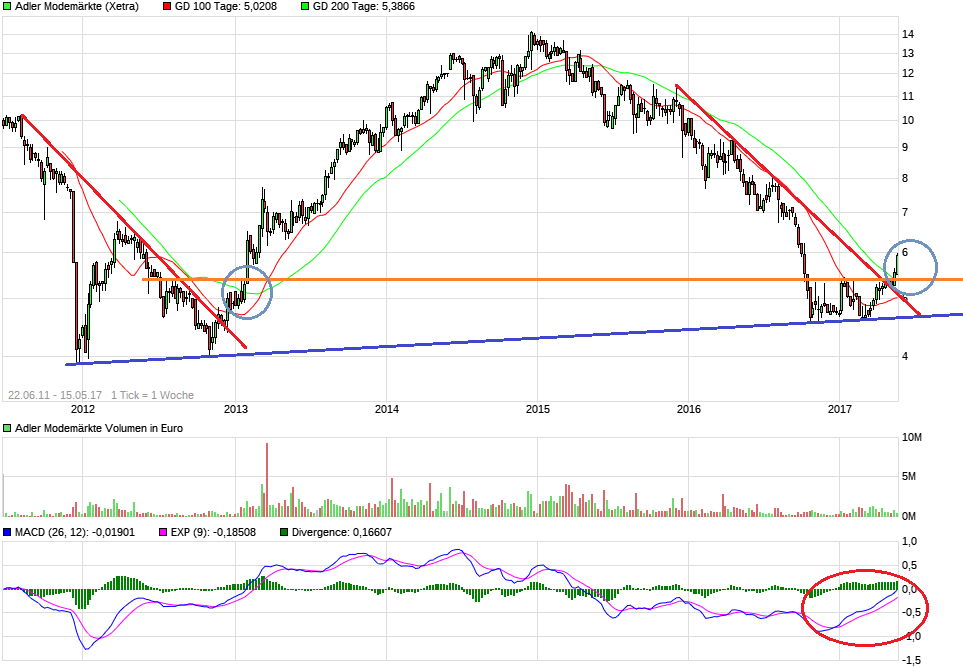
Task: Select the 2016 label on the time axis
Action: tap(689, 409)
